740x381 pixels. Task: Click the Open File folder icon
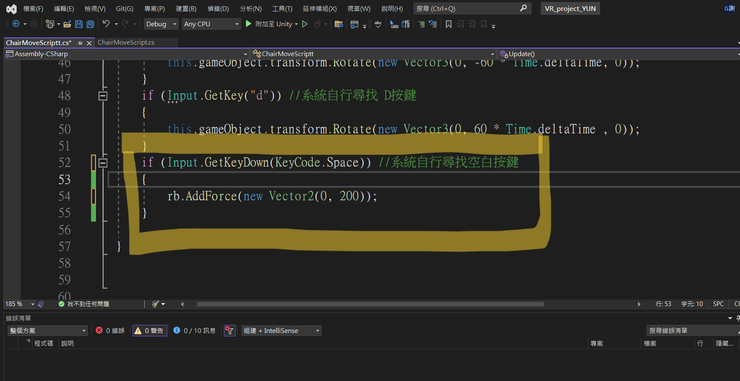pos(67,24)
